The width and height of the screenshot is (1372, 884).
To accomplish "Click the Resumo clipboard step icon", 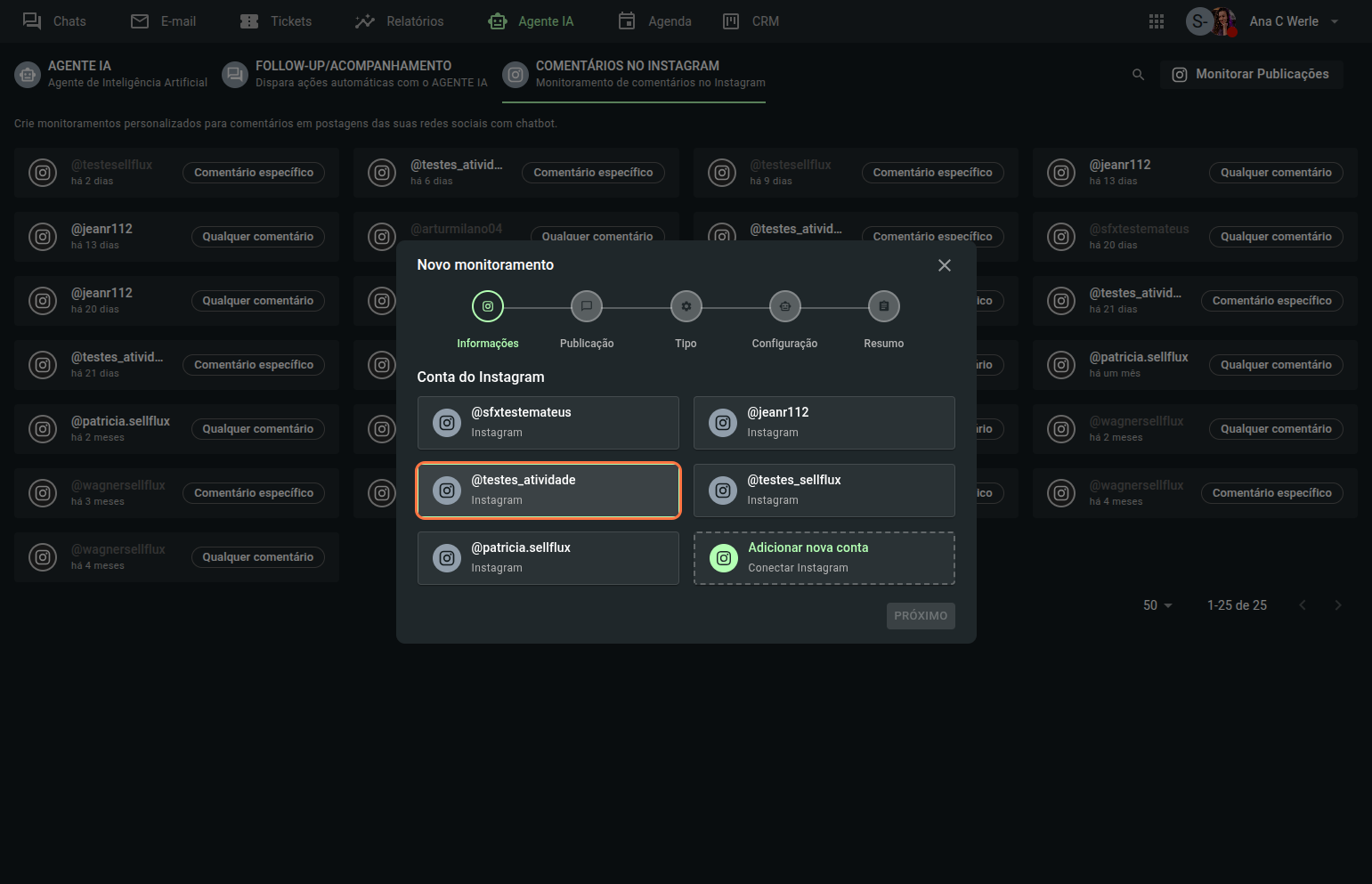I will click(883, 306).
